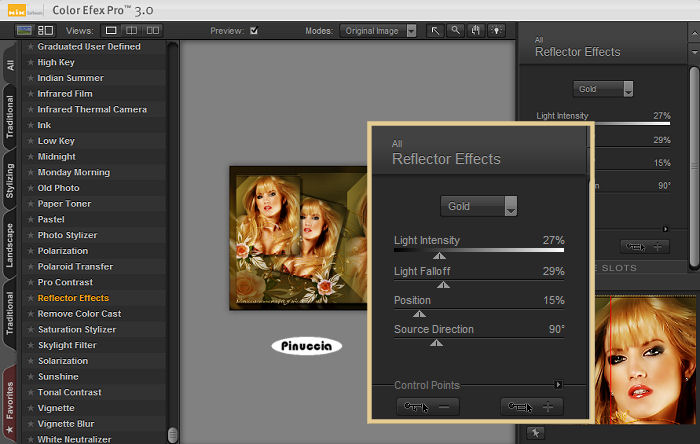Open the Landscape tab
700x444 pixels.
click(10, 245)
